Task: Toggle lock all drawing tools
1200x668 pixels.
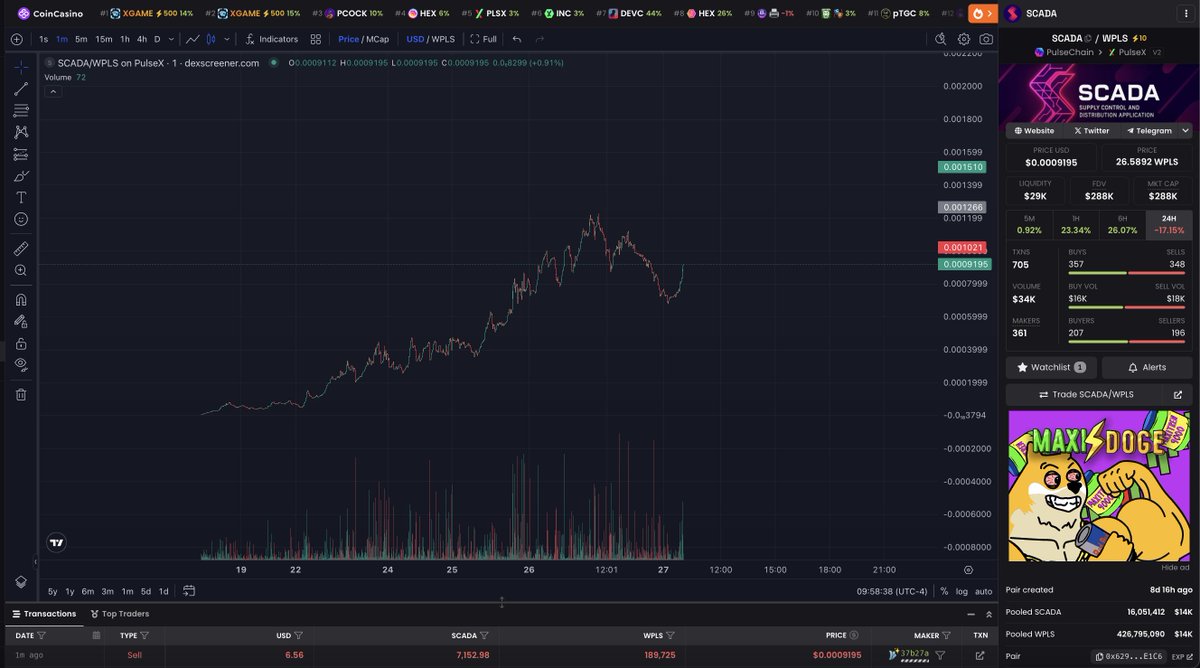Action: pyautogui.click(x=21, y=343)
